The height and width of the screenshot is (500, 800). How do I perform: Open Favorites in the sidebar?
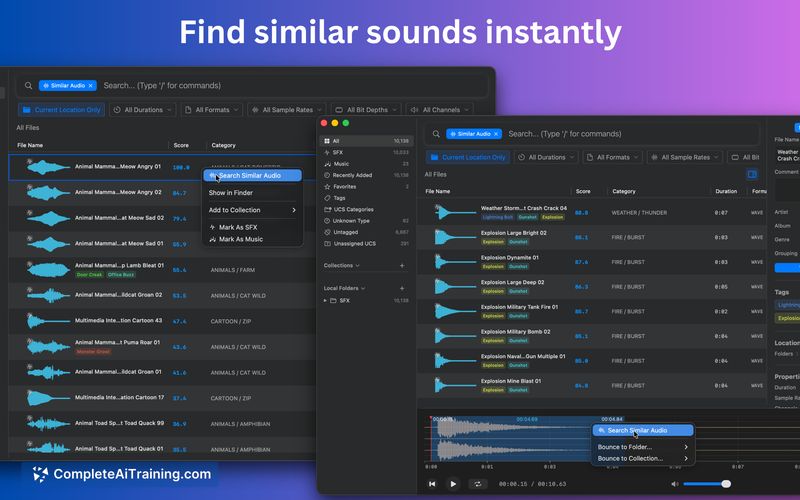tap(366, 187)
